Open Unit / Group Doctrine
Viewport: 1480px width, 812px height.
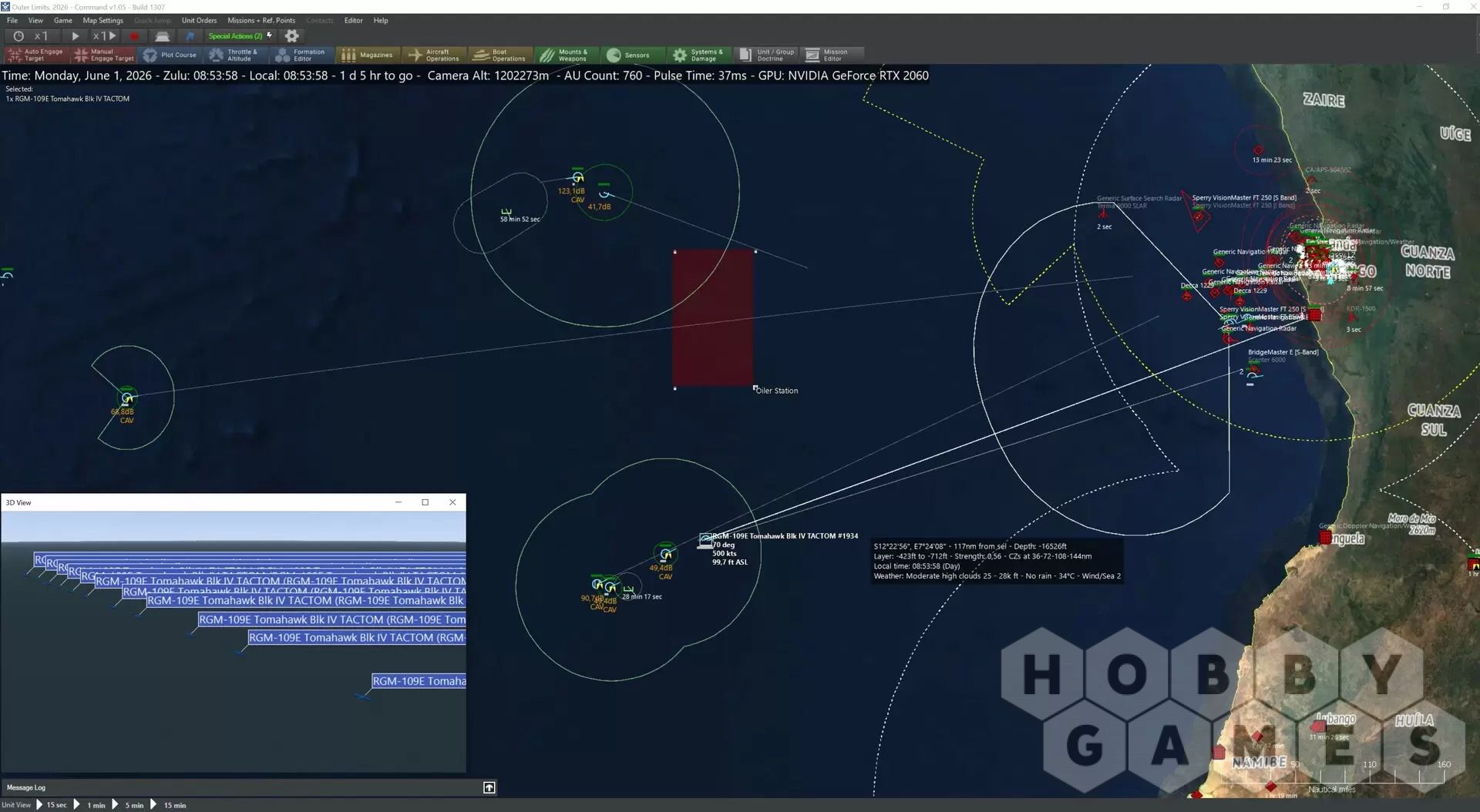(765, 55)
